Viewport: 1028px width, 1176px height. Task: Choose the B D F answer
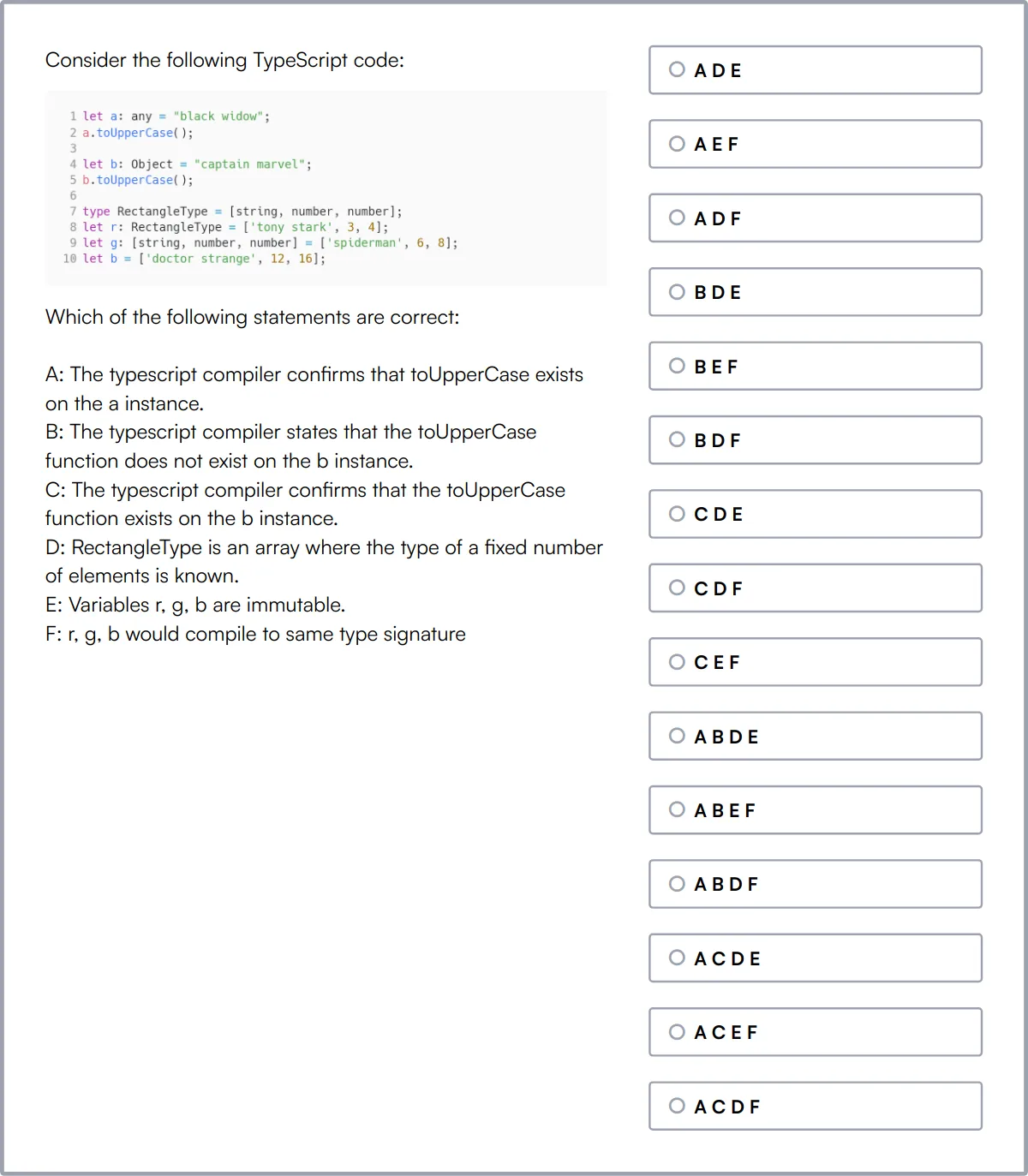[x=815, y=440]
